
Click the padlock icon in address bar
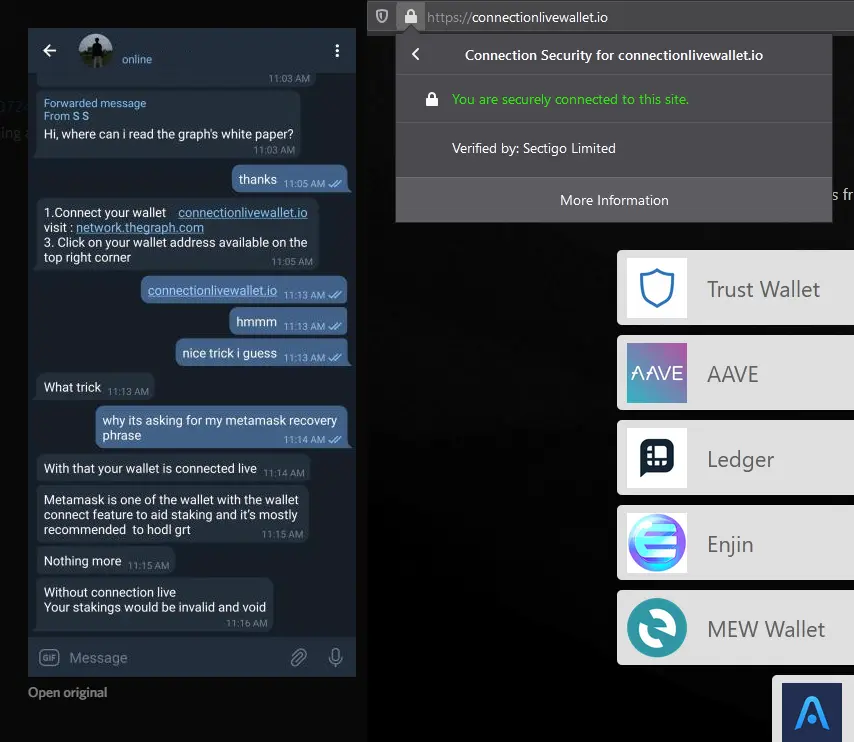coord(411,16)
